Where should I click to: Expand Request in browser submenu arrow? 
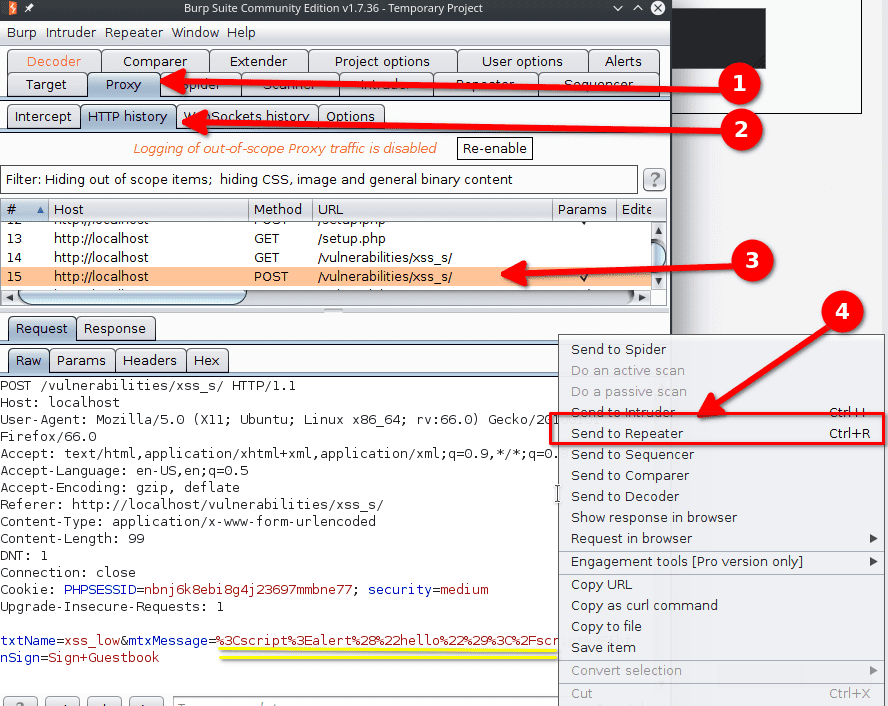873,538
